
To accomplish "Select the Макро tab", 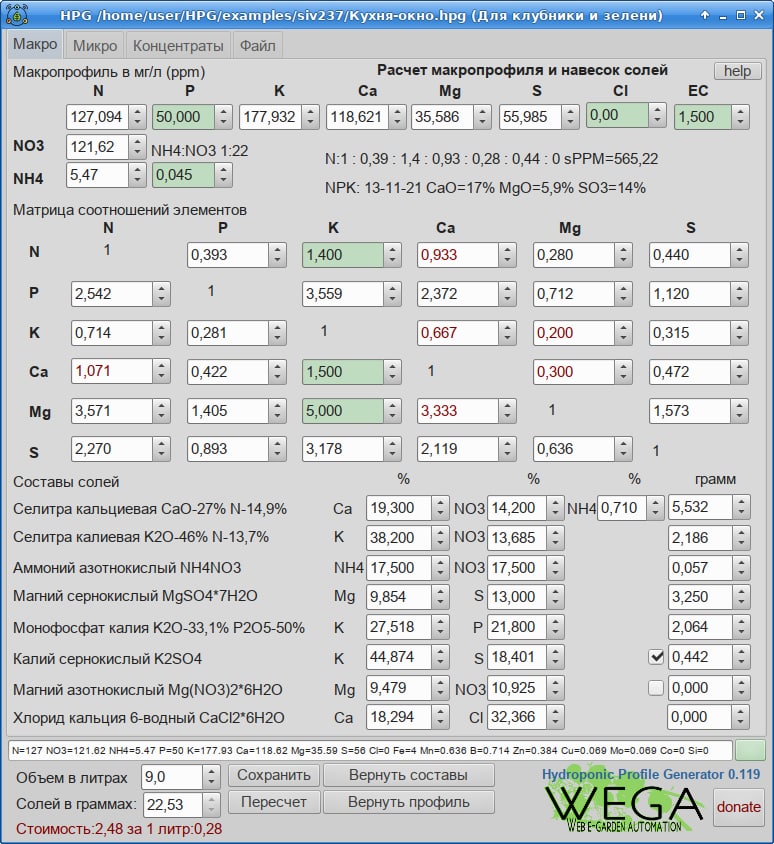I will tap(35, 44).
